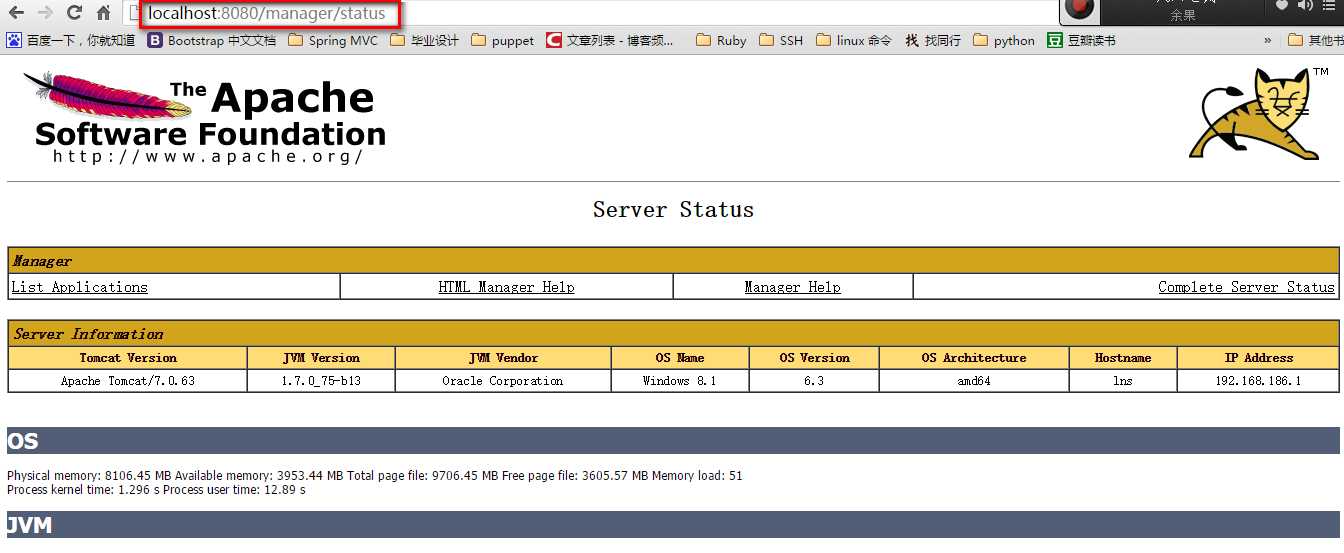Open the 其他书签 bookmarks folder
The image size is (1344, 553).
pos(1315,41)
